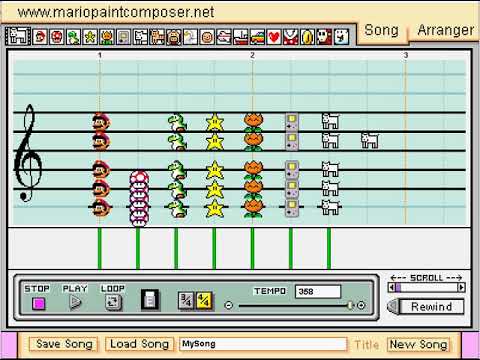Click the lowest Fire Flower note
Viewport: 480px width, 360px height.
click(253, 208)
